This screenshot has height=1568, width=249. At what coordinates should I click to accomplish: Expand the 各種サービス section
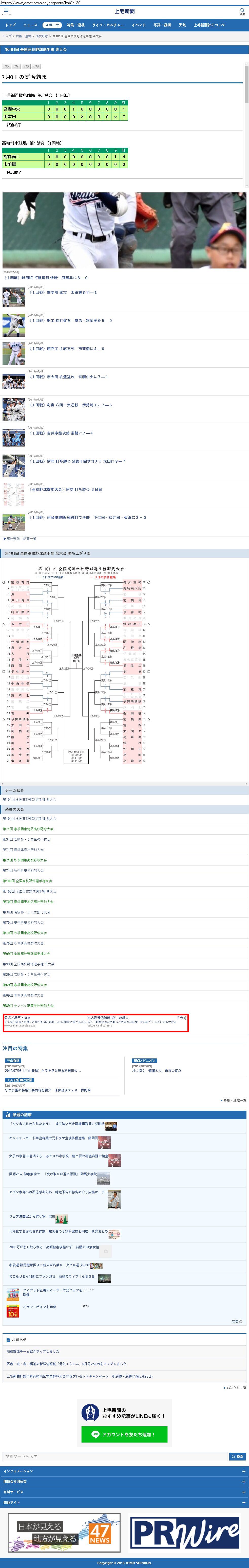(x=124, y=1492)
